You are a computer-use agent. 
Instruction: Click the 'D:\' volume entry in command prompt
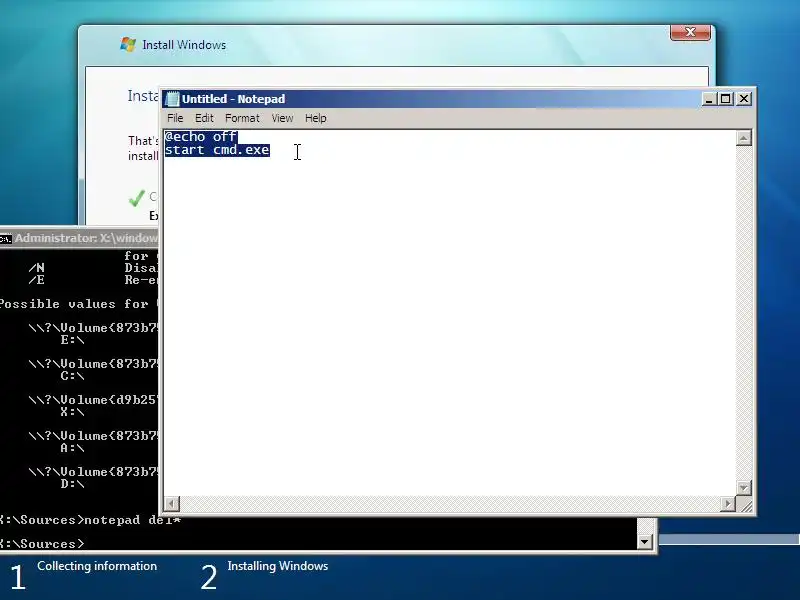[72, 484]
